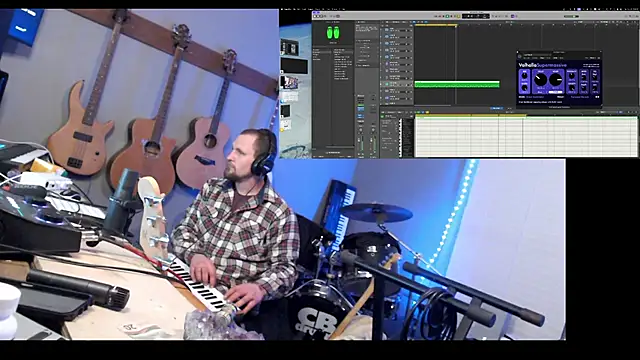The width and height of the screenshot is (640, 360).
Task: Toggle the Valhalla plugin power button
Action: (519, 56)
